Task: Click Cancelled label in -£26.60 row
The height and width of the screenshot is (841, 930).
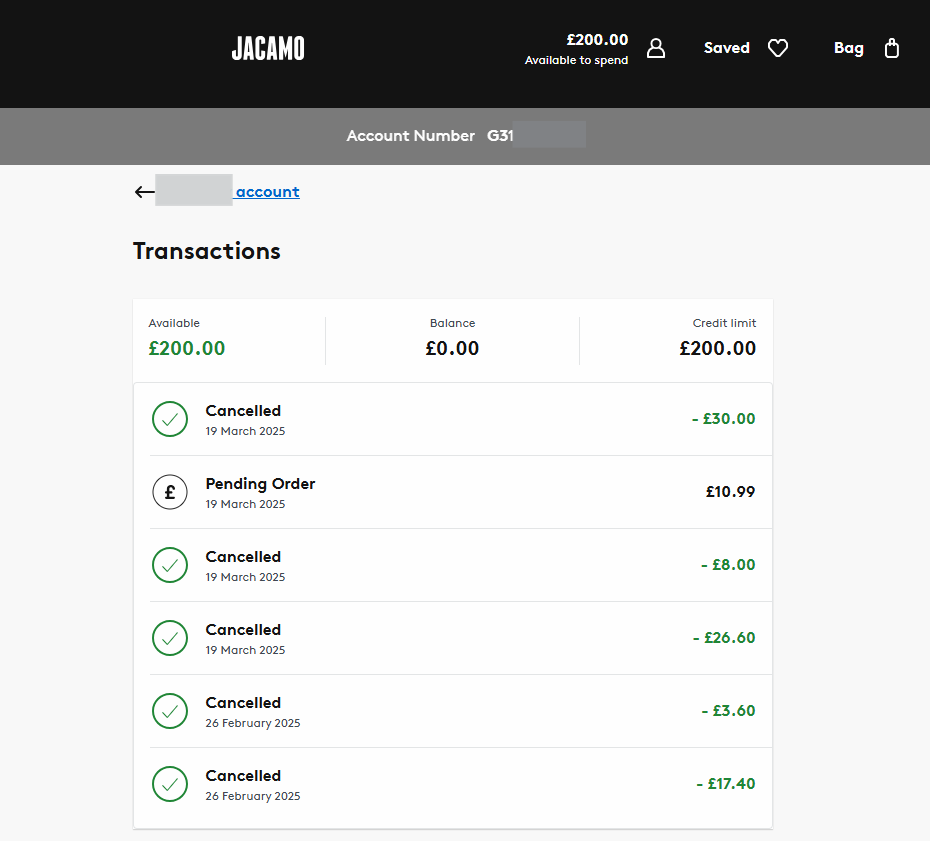Action: click(x=243, y=630)
